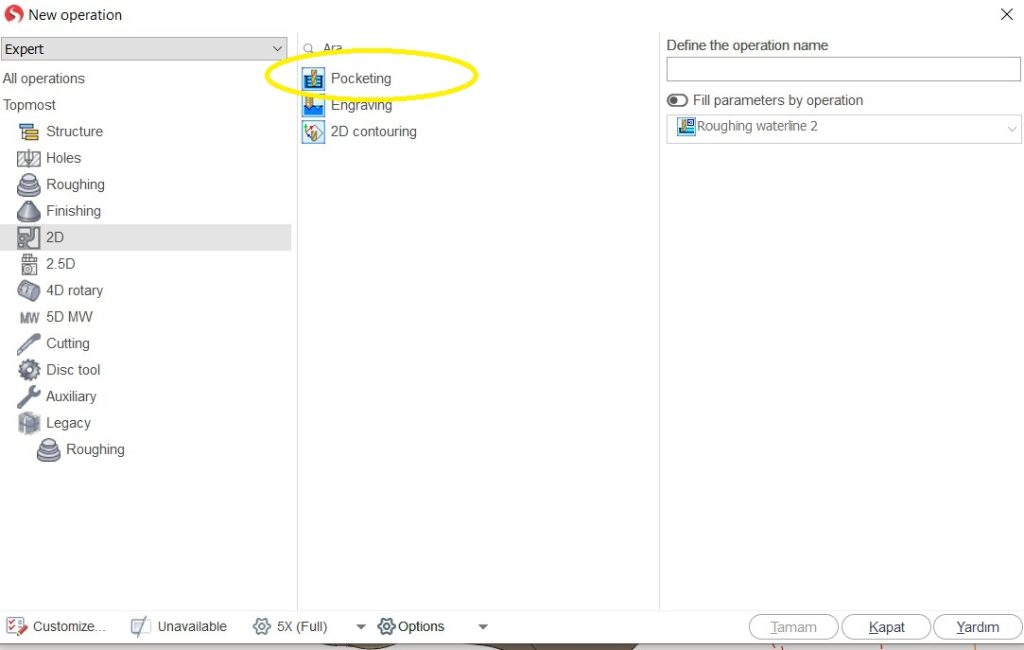Click the Cutting category icon
Viewport: 1024px width, 650px height.
point(29,344)
